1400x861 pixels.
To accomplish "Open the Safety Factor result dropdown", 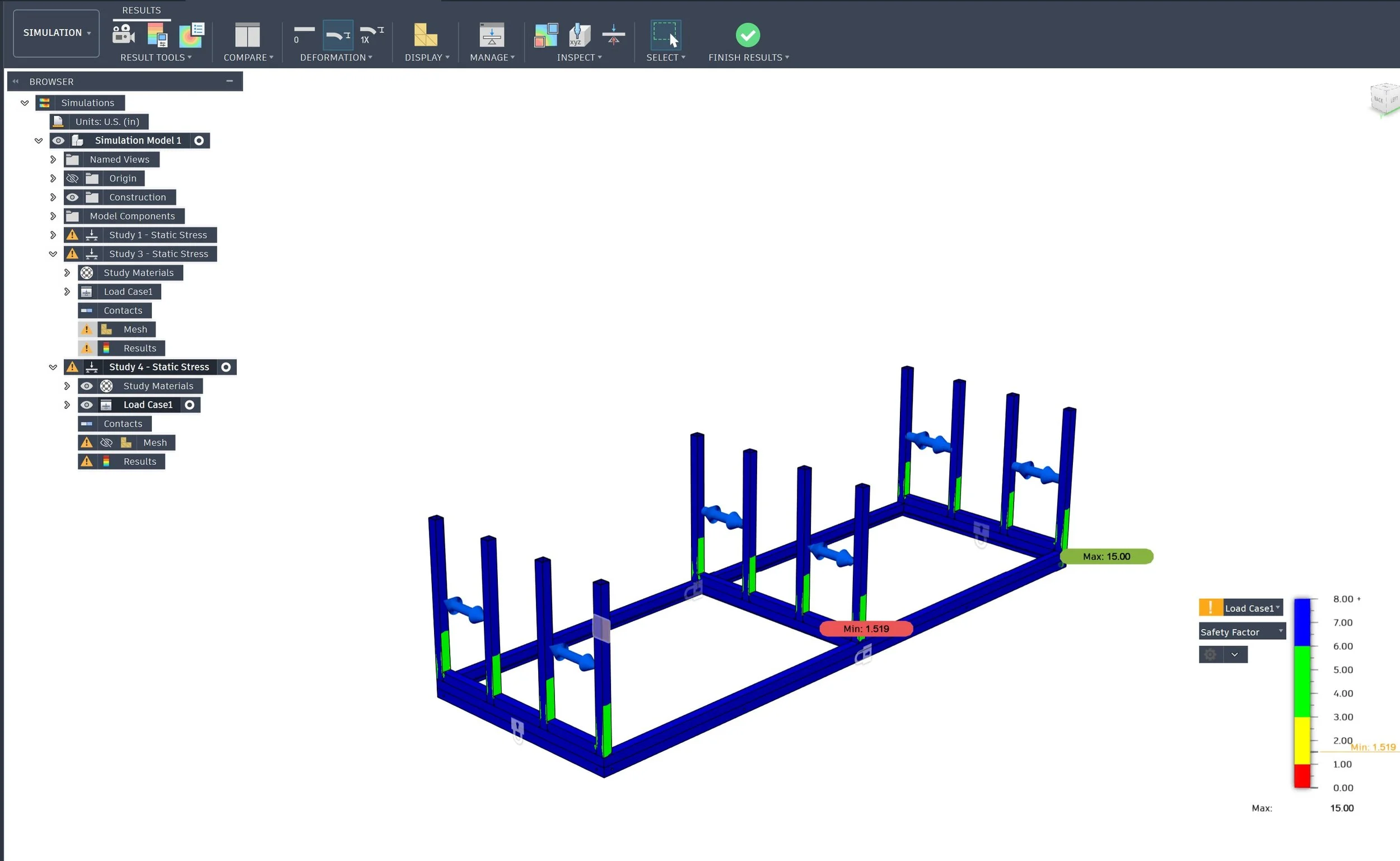I will coord(1241,632).
